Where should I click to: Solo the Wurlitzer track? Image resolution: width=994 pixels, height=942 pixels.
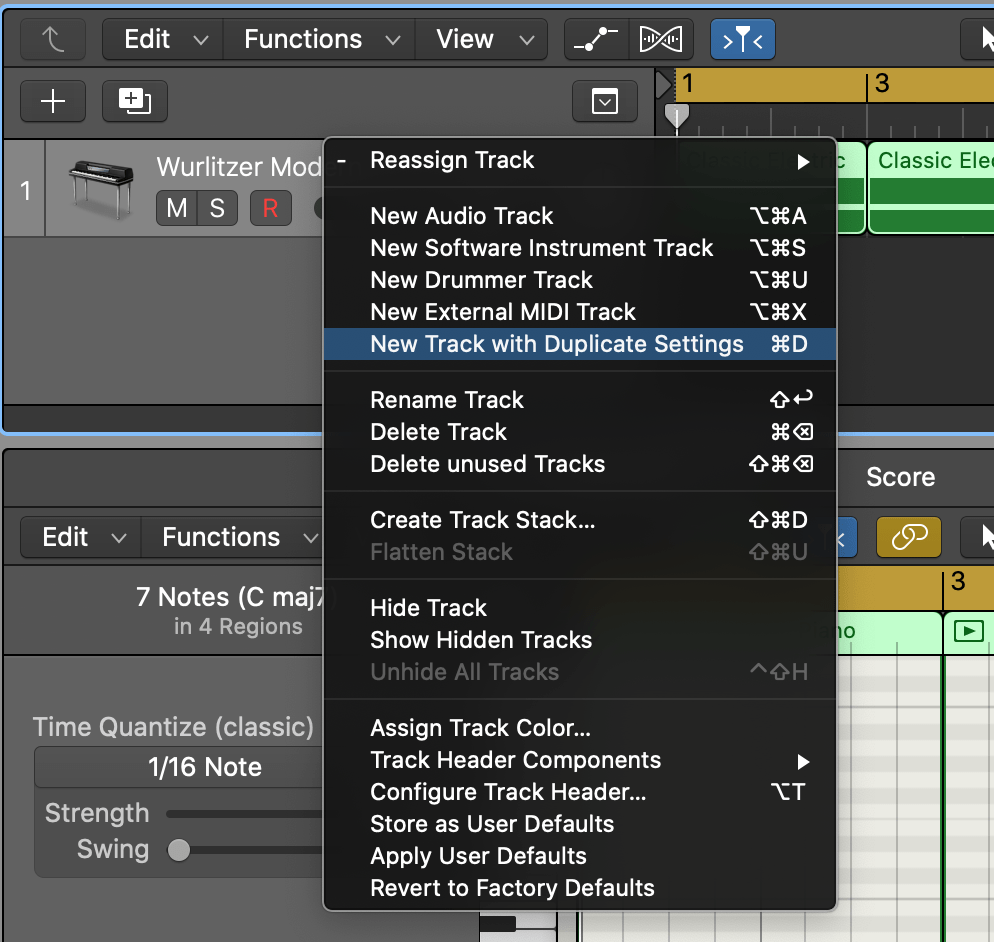click(x=216, y=208)
